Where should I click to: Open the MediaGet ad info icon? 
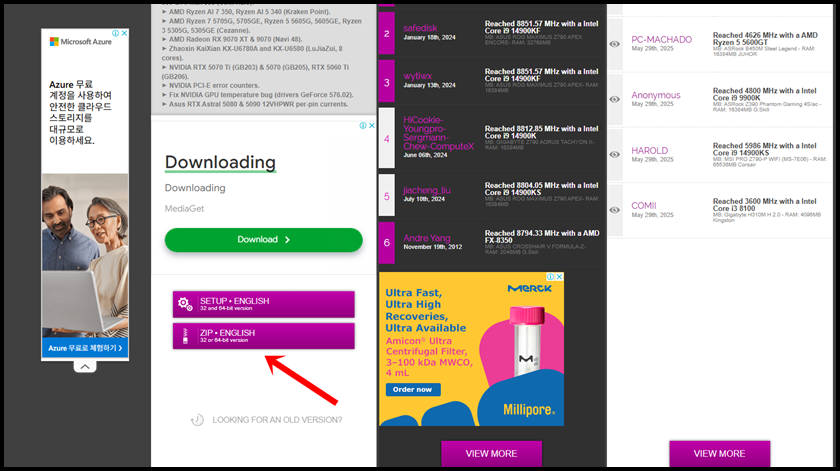coord(363,125)
